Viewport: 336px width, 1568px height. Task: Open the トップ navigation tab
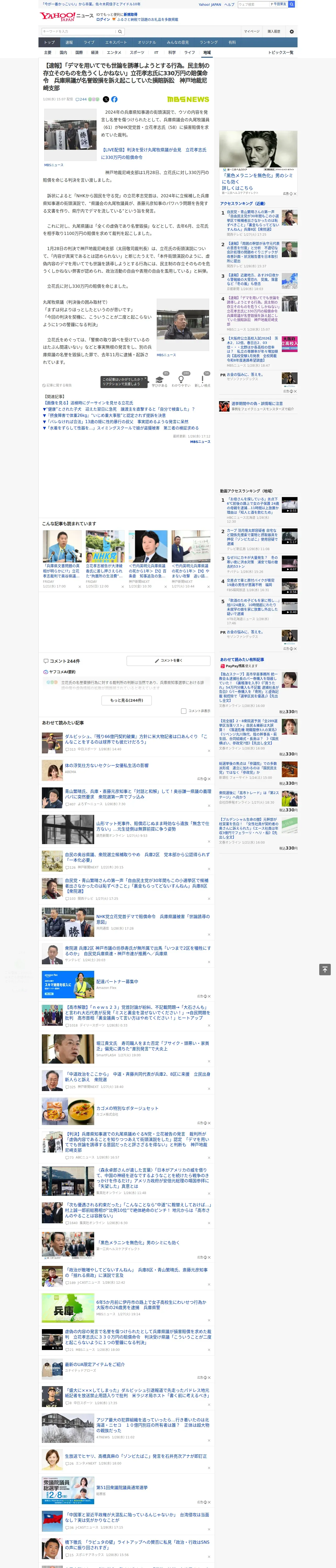click(x=49, y=43)
